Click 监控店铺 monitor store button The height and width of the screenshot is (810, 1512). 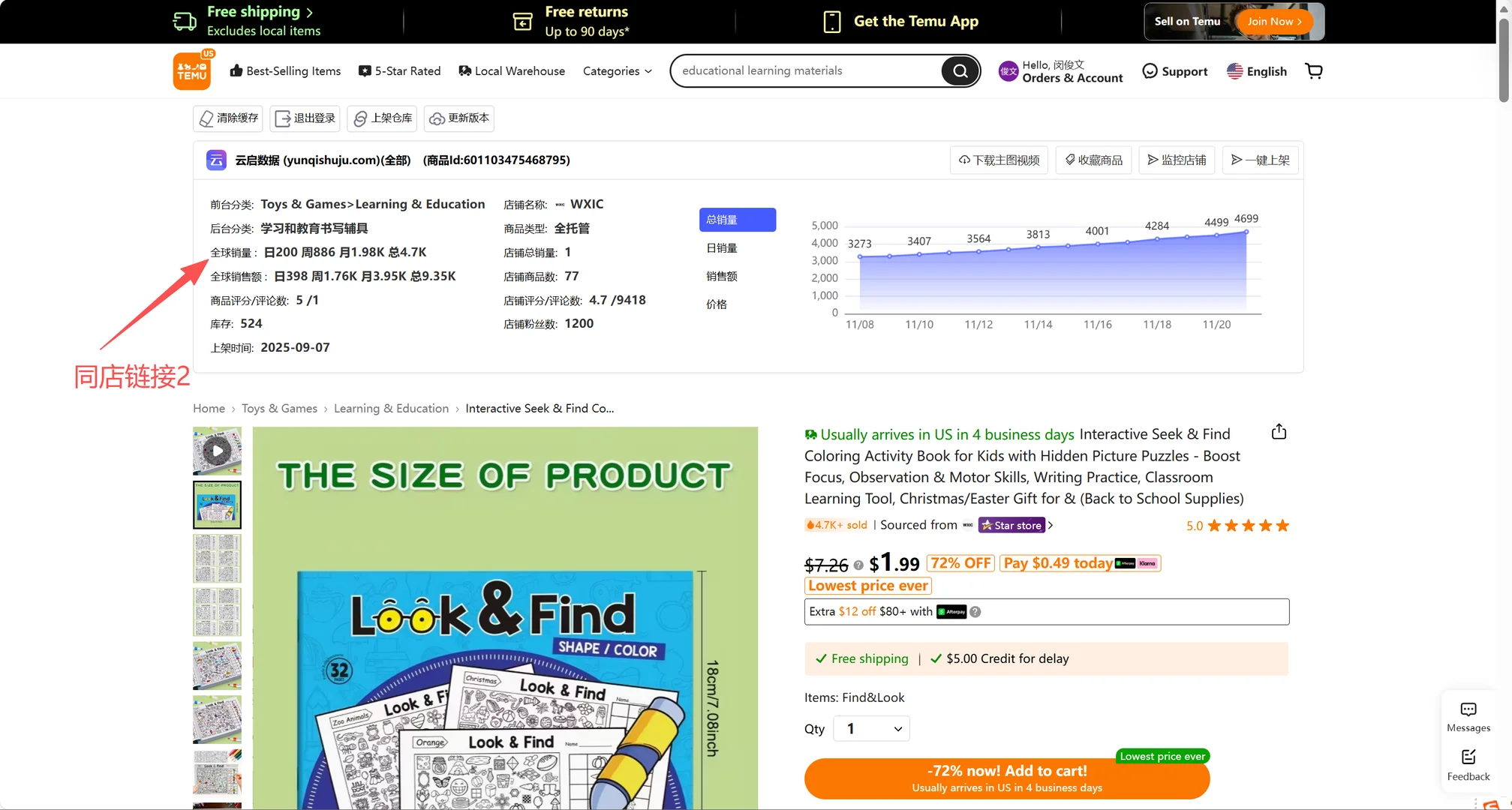pyautogui.click(x=1177, y=160)
